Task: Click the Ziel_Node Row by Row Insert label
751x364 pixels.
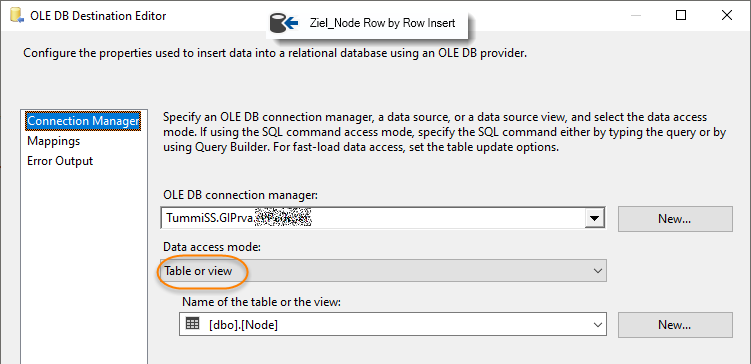Action: (x=383, y=23)
